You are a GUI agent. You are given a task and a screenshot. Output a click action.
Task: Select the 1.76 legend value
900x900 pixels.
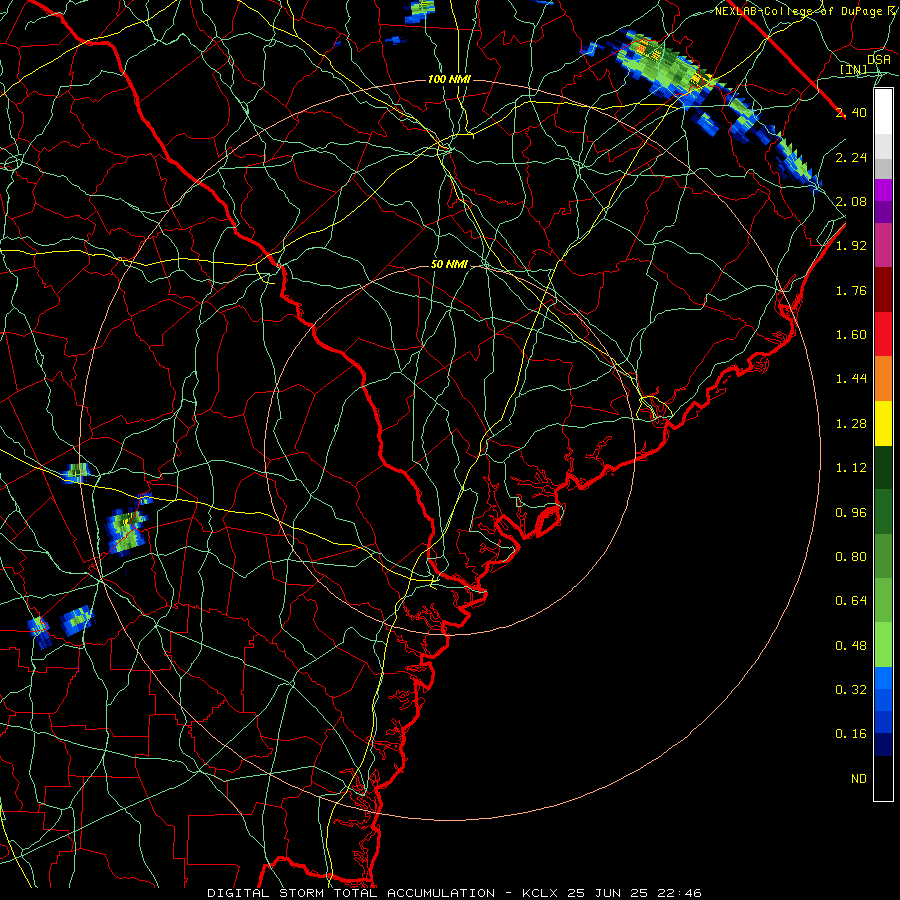[x=851, y=290]
